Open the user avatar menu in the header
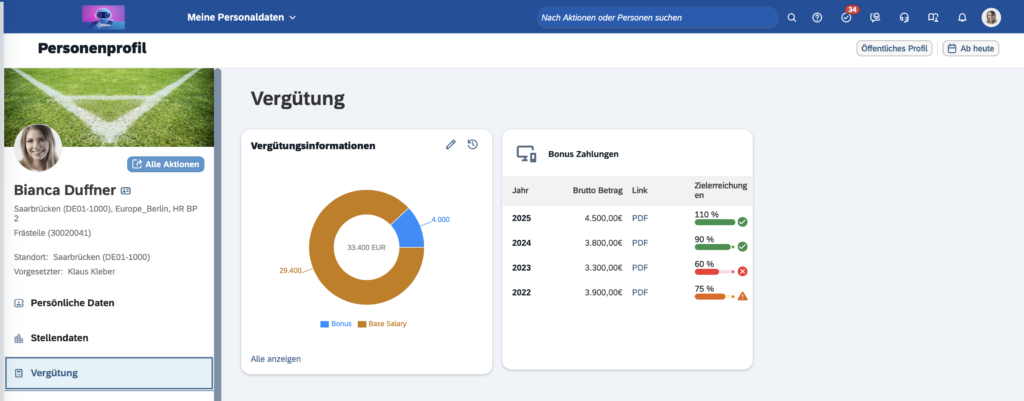Screen dimensions: 1024x401 pos(991,17)
